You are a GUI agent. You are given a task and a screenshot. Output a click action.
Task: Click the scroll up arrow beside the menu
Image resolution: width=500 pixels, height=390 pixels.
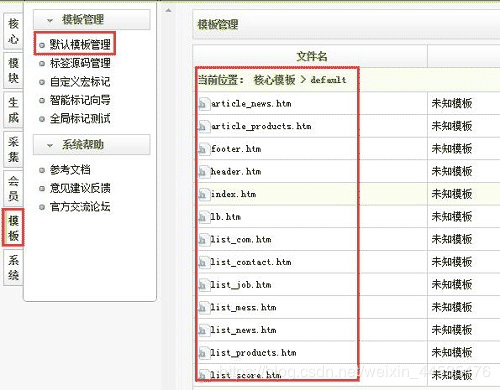(169, 11)
